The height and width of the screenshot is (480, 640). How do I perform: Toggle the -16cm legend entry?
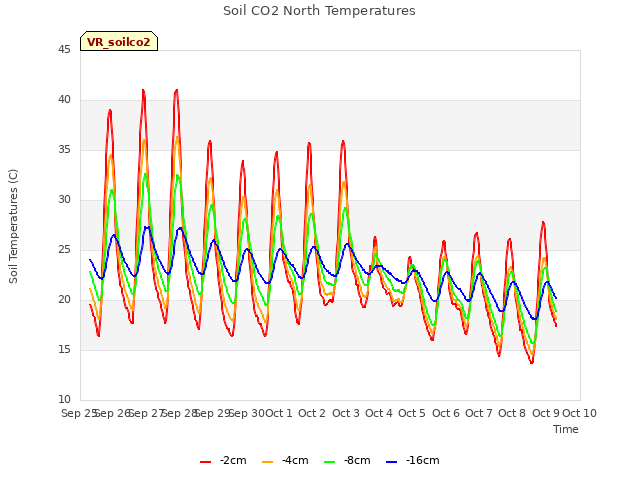click(x=413, y=460)
